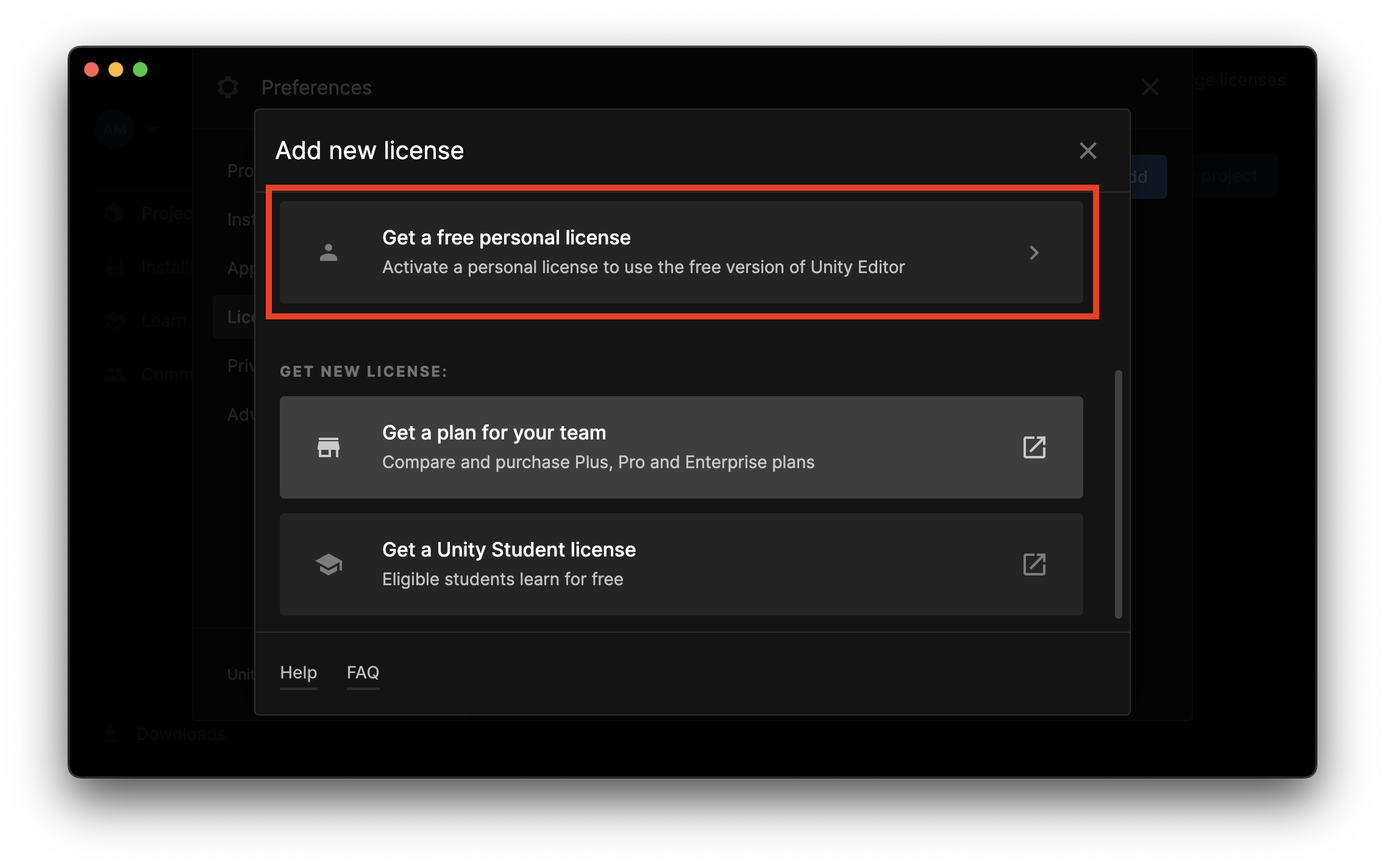Viewport: 1385px width, 868px height.
Task: Open external link icon for team plan
Action: coord(1034,447)
